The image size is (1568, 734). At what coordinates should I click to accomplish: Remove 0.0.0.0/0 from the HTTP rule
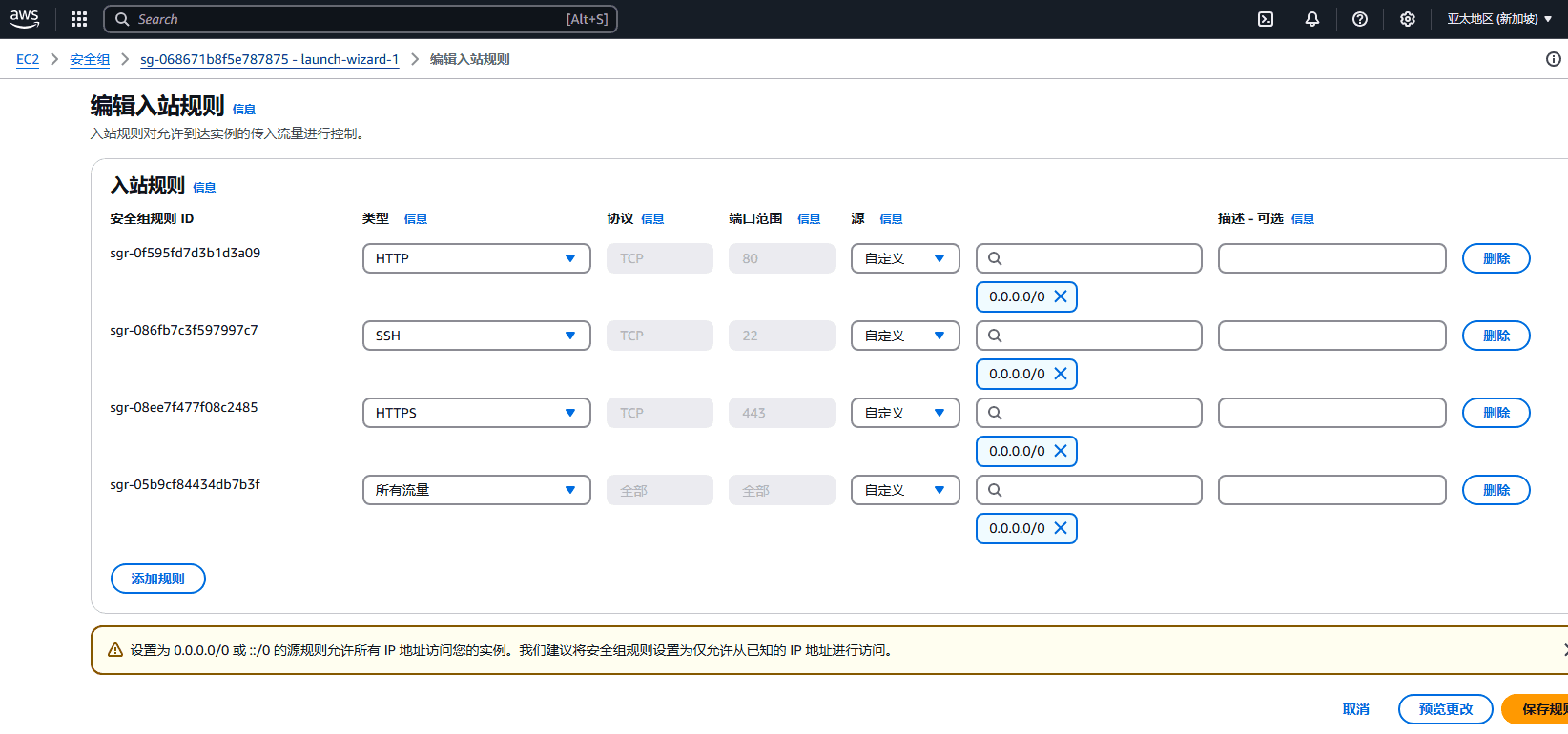[1061, 296]
